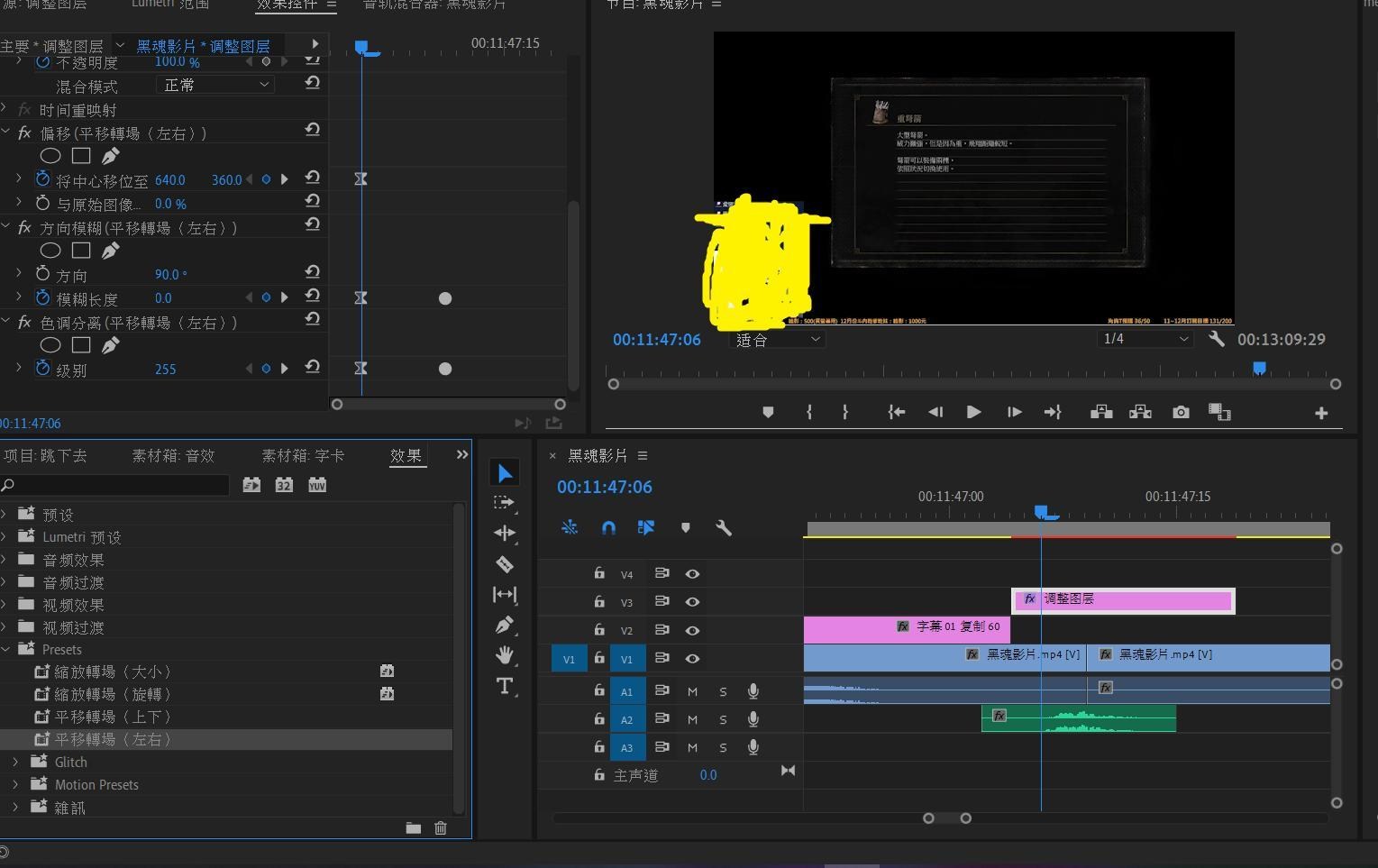Open comparison view button

(1219, 412)
